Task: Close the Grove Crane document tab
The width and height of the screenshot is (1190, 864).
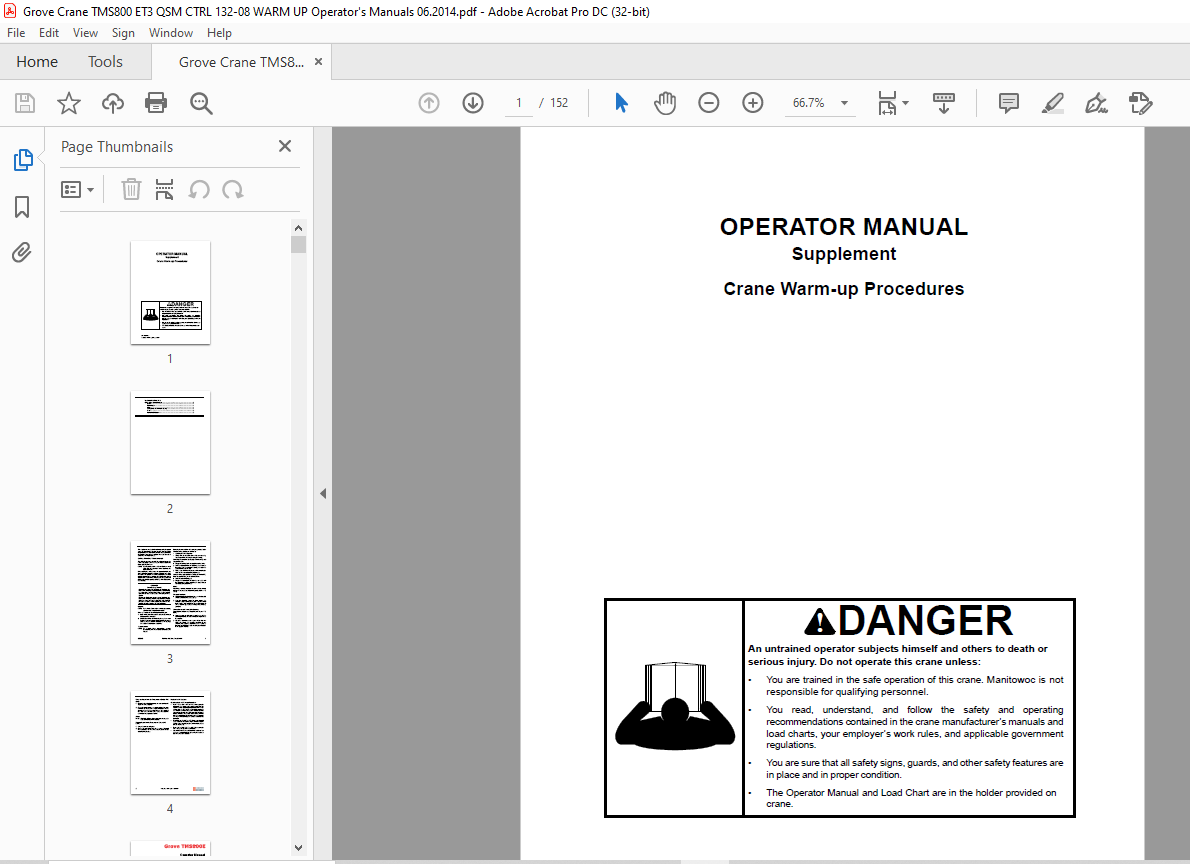Action: 319,61
